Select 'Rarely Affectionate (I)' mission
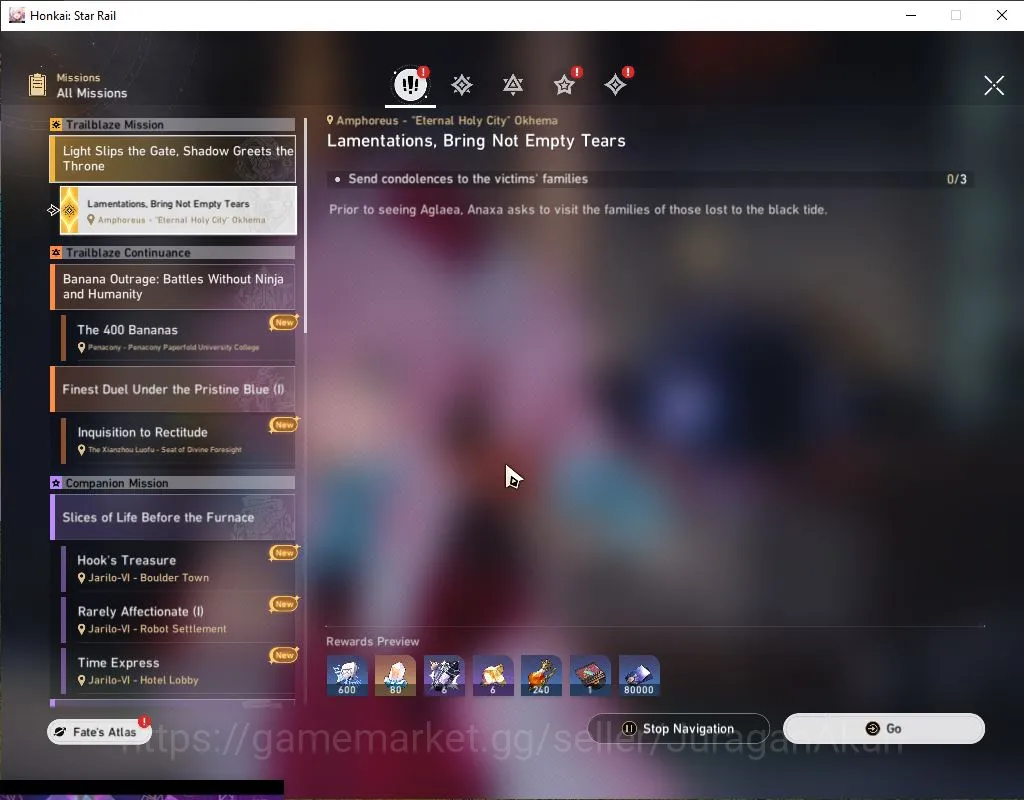The width and height of the screenshot is (1024, 800). 178,619
